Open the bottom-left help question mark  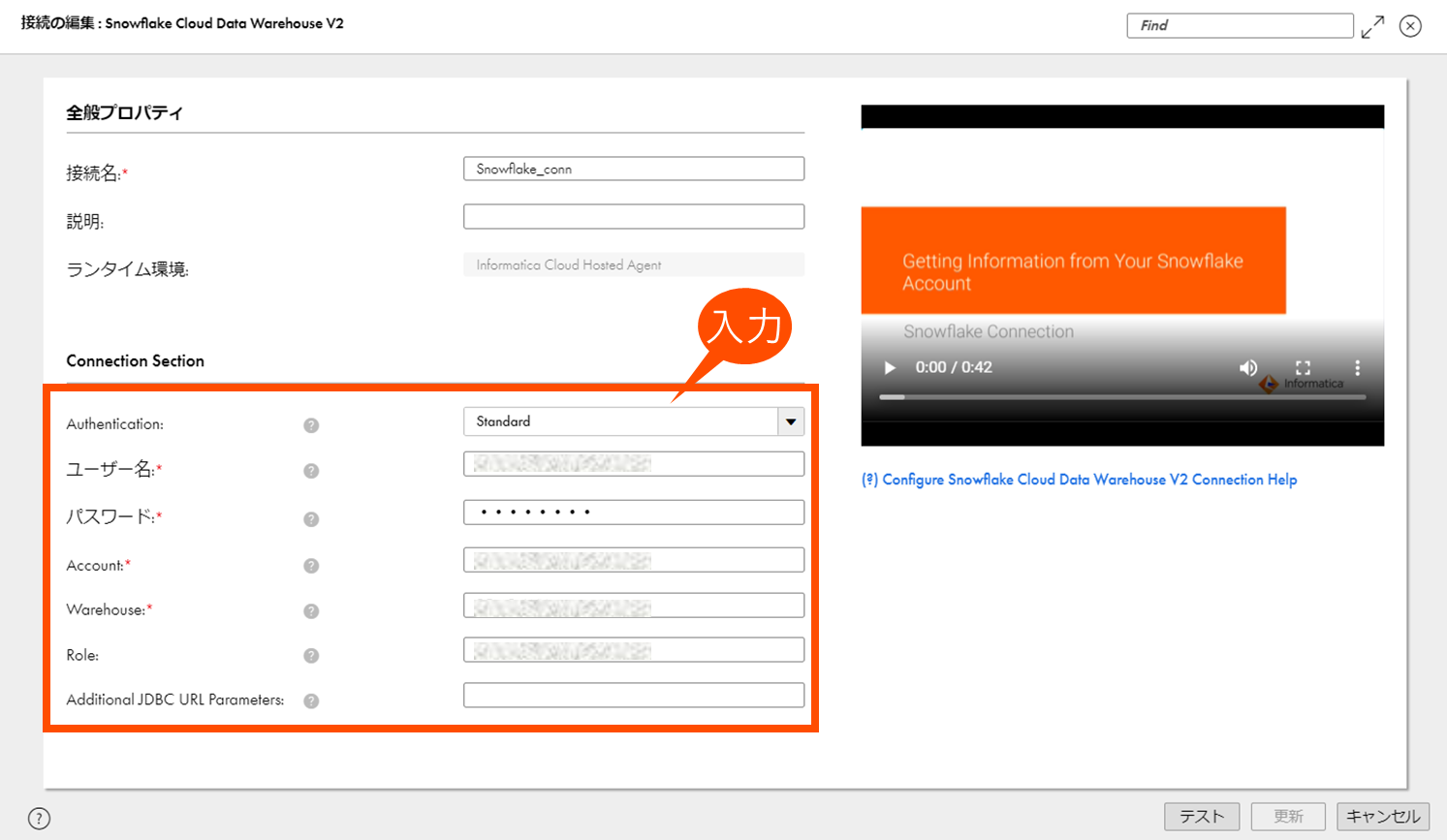point(39,818)
